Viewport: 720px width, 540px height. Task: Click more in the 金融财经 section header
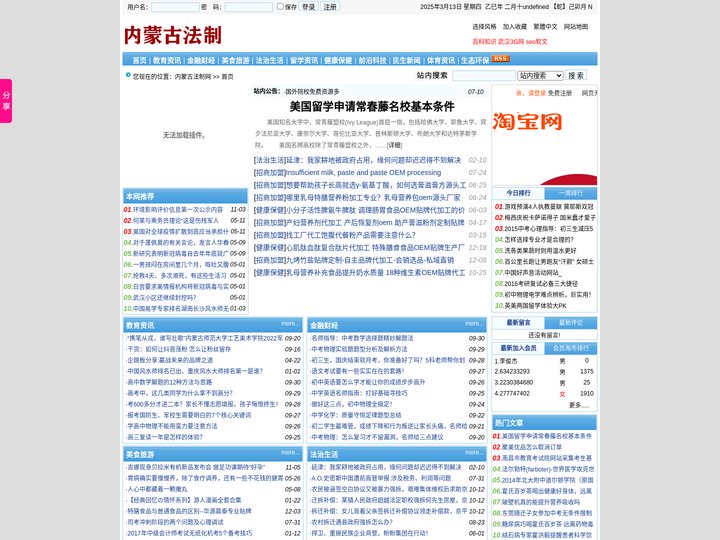click(473, 324)
